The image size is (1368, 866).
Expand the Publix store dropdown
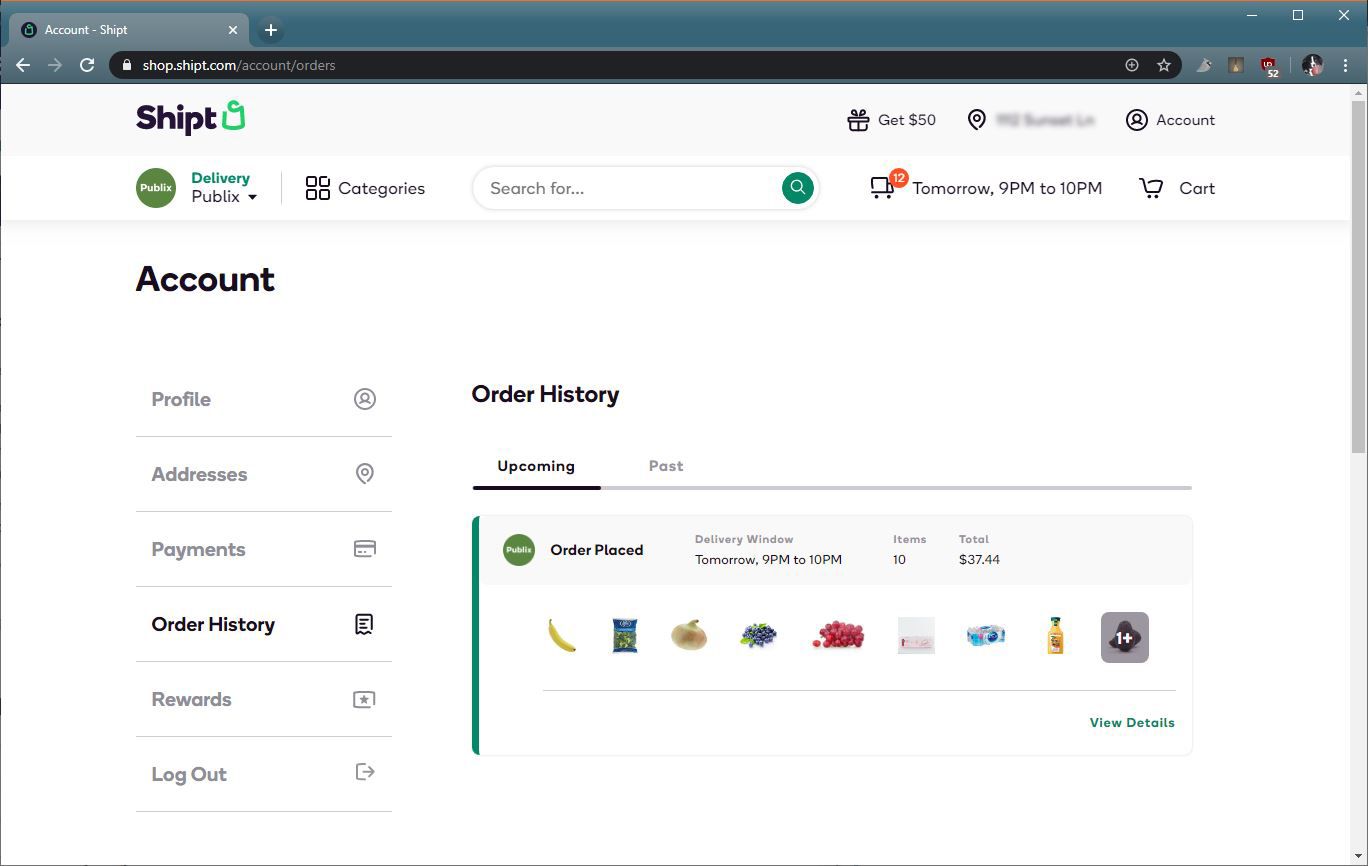224,197
